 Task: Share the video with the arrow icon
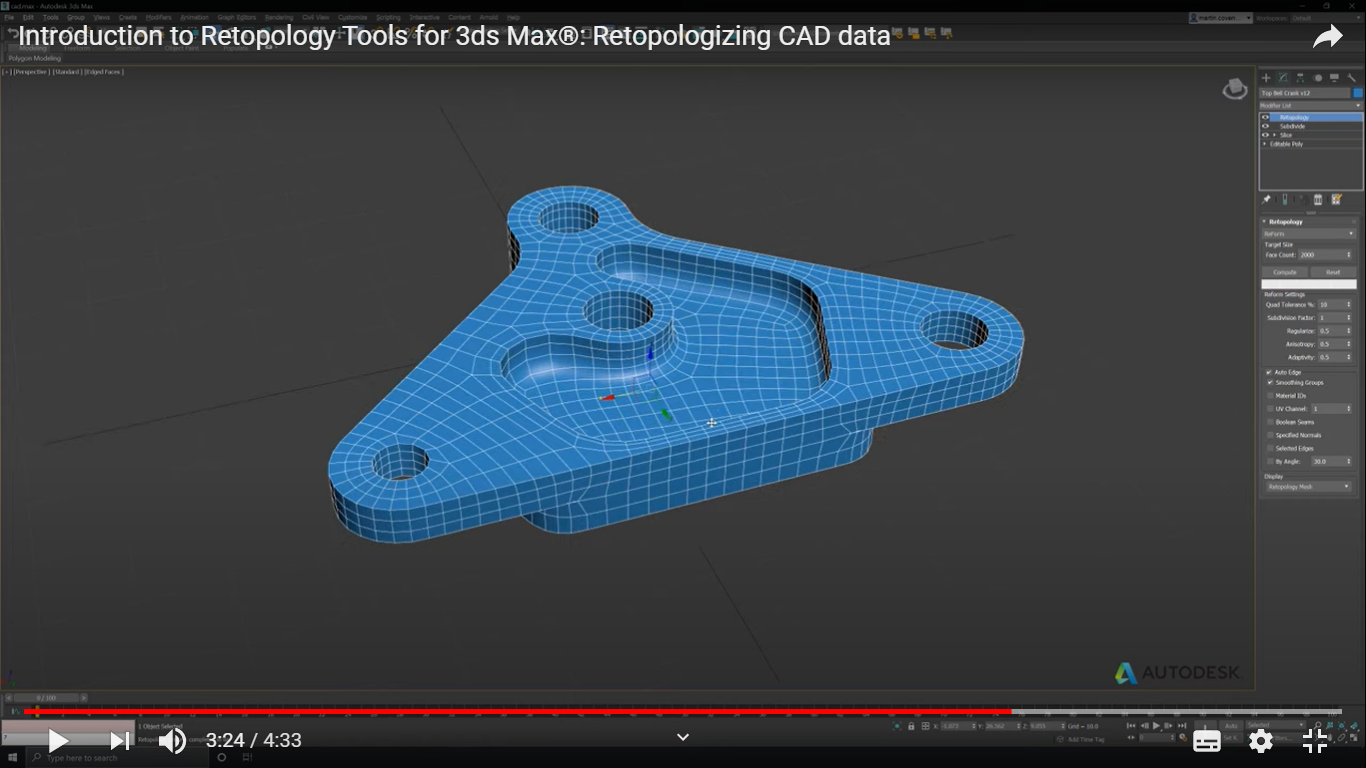1327,38
